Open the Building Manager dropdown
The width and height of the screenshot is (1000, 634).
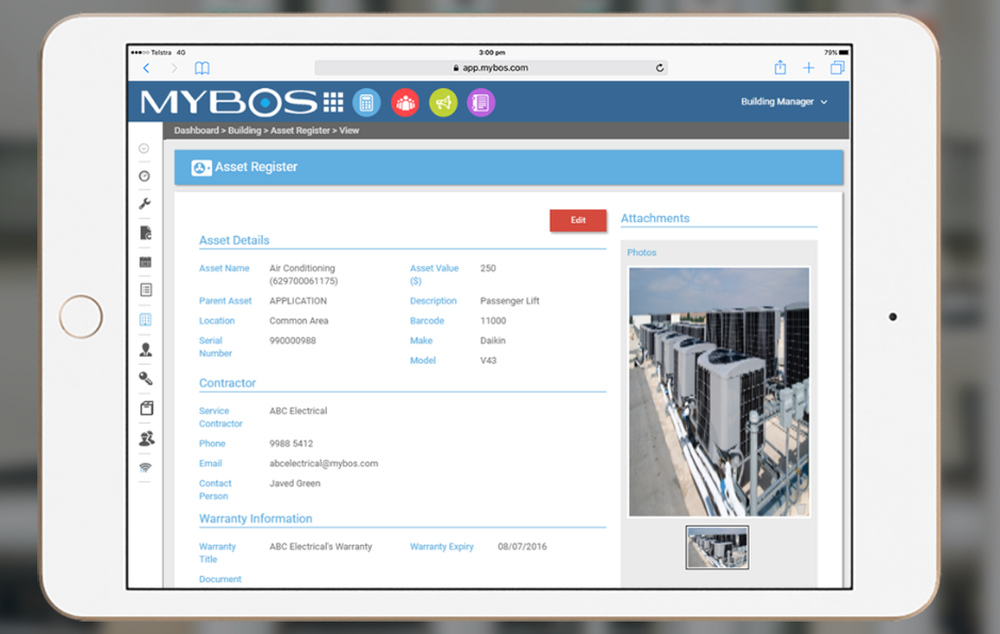pyautogui.click(x=786, y=102)
